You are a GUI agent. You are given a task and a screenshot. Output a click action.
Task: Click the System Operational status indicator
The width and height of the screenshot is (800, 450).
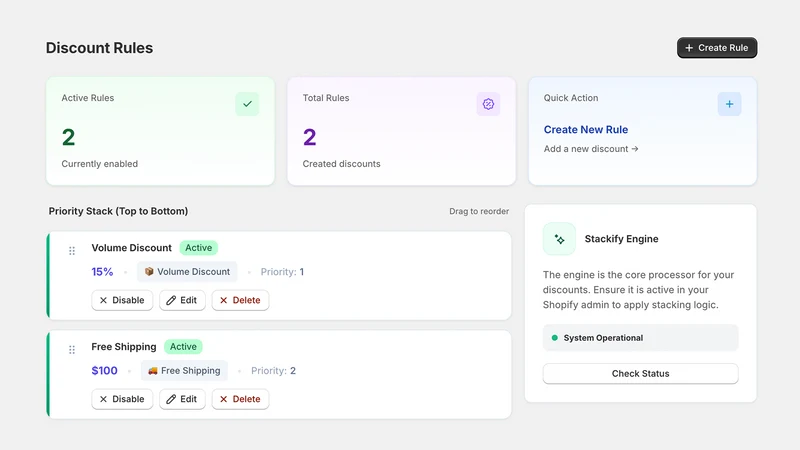tap(640, 338)
